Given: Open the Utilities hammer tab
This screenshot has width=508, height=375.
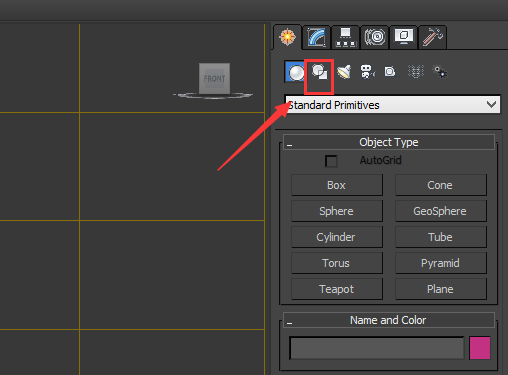Looking at the screenshot, I should (x=433, y=37).
